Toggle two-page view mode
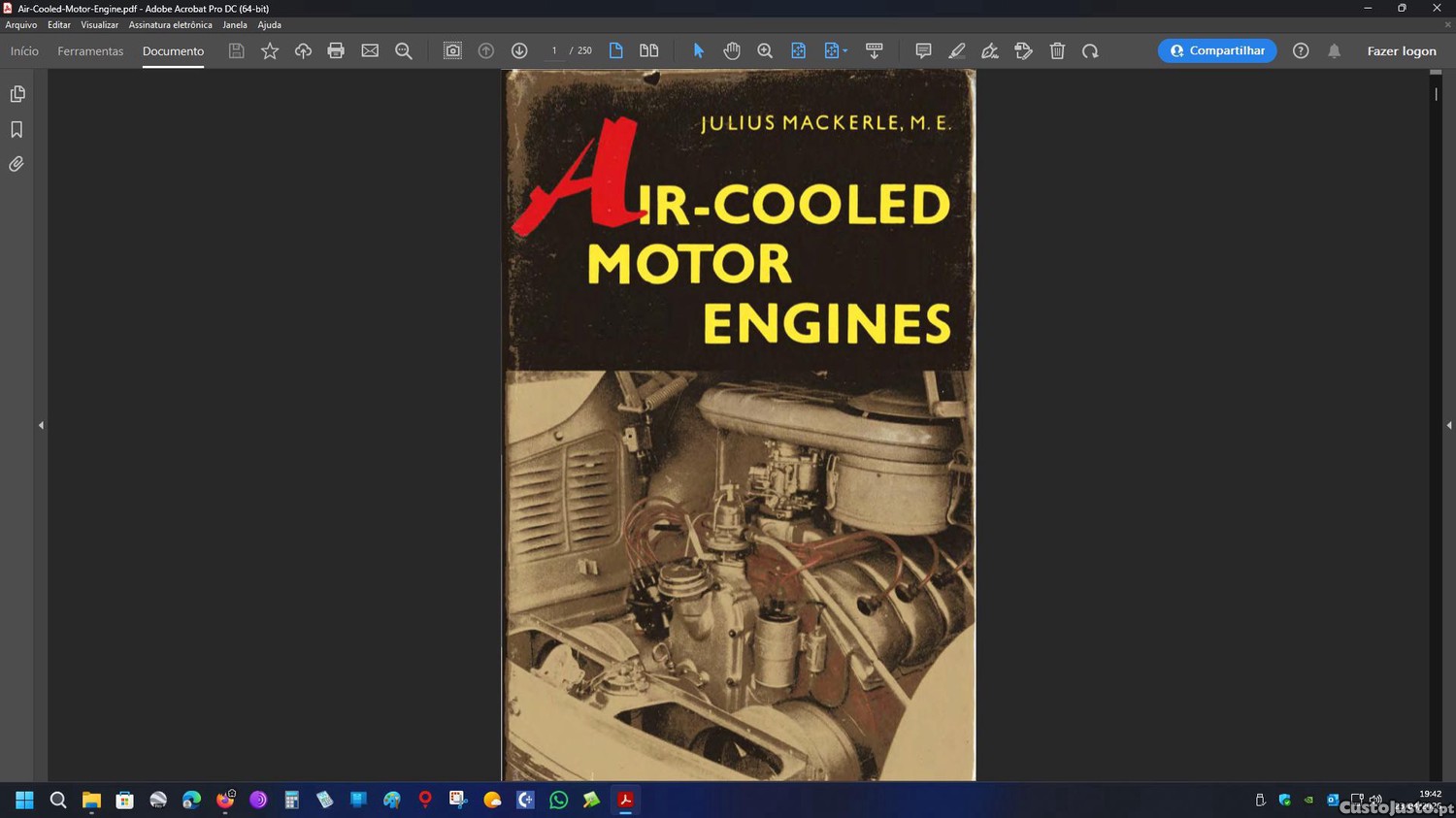The height and width of the screenshot is (818, 1456). [x=649, y=50]
